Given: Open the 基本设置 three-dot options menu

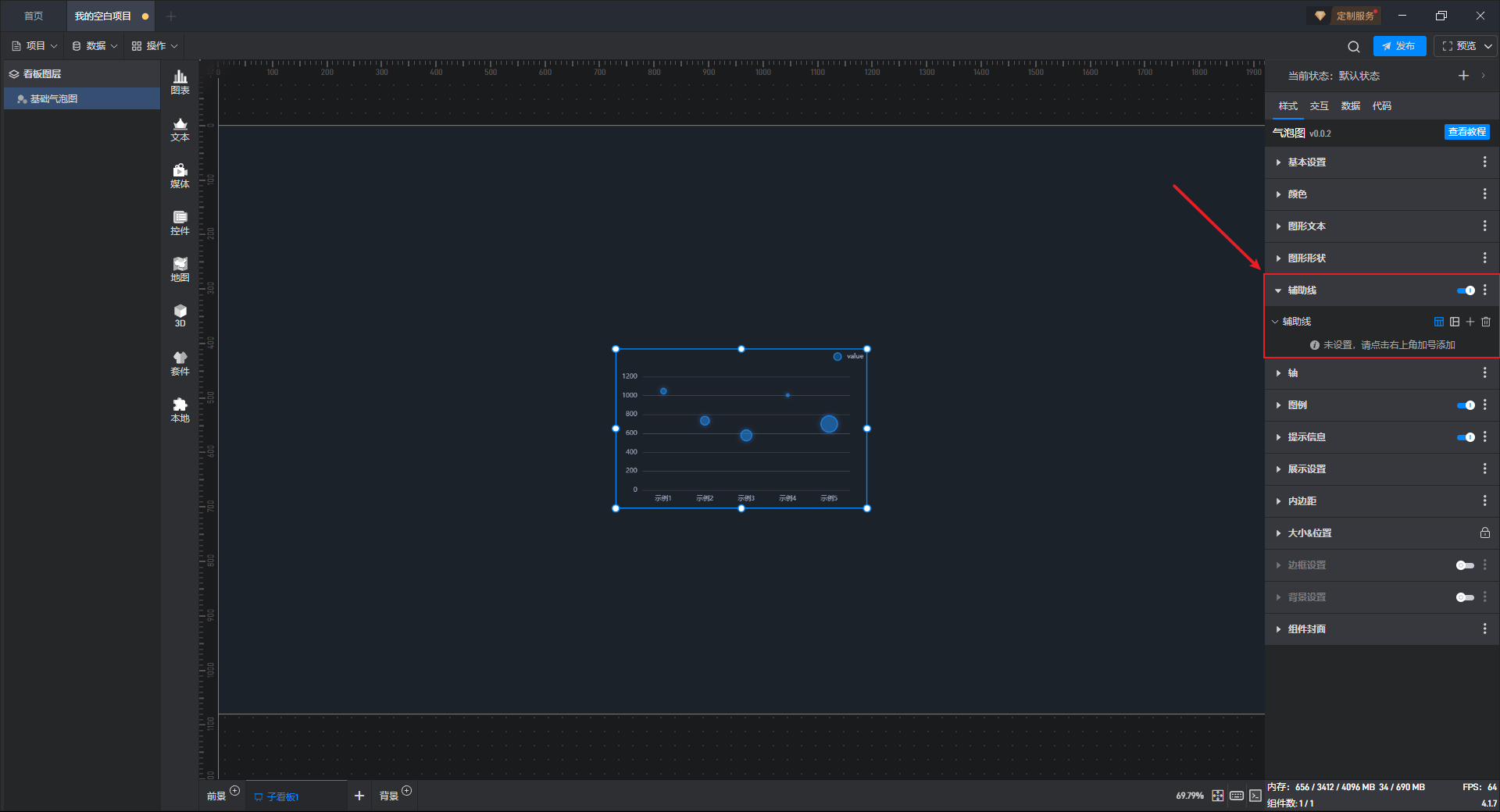Looking at the screenshot, I should pos(1485,162).
